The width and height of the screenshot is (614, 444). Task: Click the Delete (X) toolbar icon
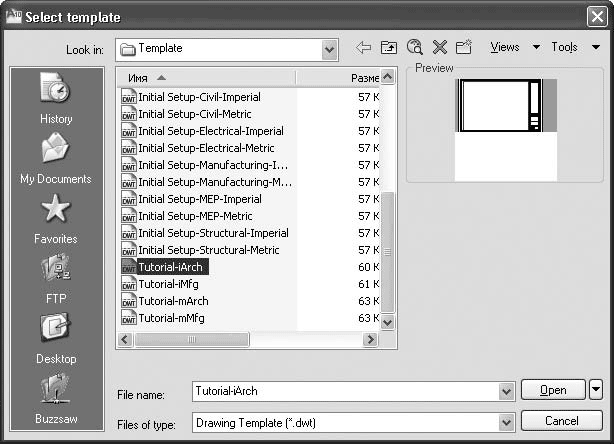[439, 48]
